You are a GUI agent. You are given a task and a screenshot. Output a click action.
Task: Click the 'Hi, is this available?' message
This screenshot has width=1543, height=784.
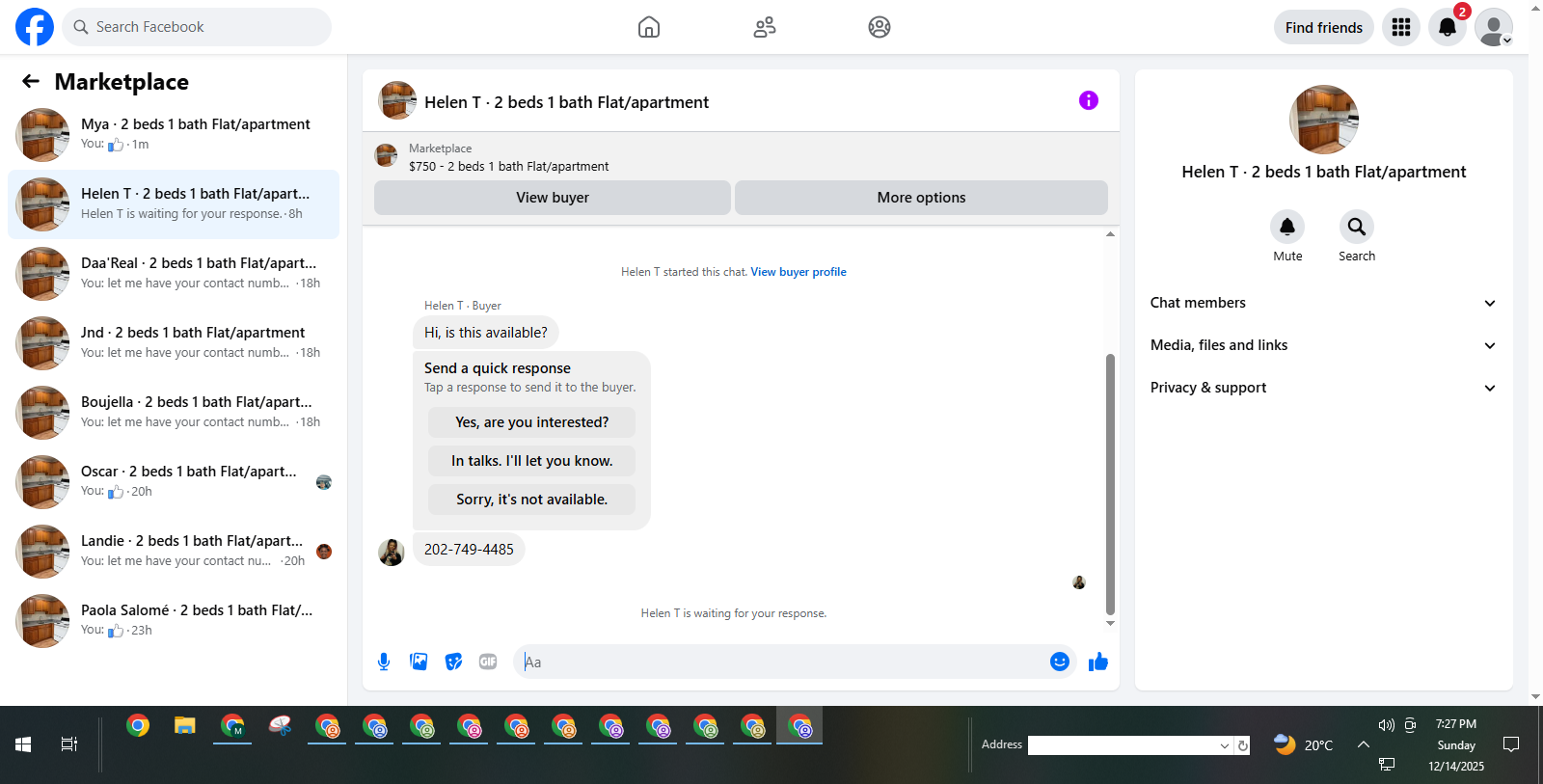486,333
